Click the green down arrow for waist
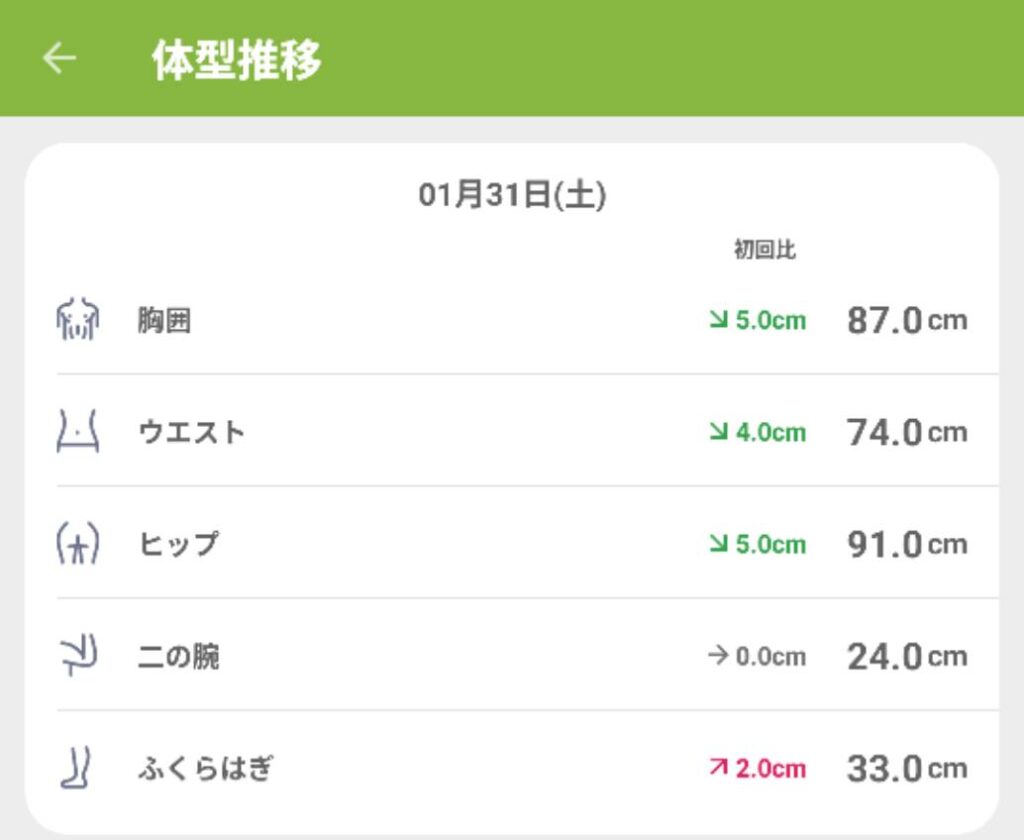The height and width of the screenshot is (840, 1024). click(x=718, y=433)
